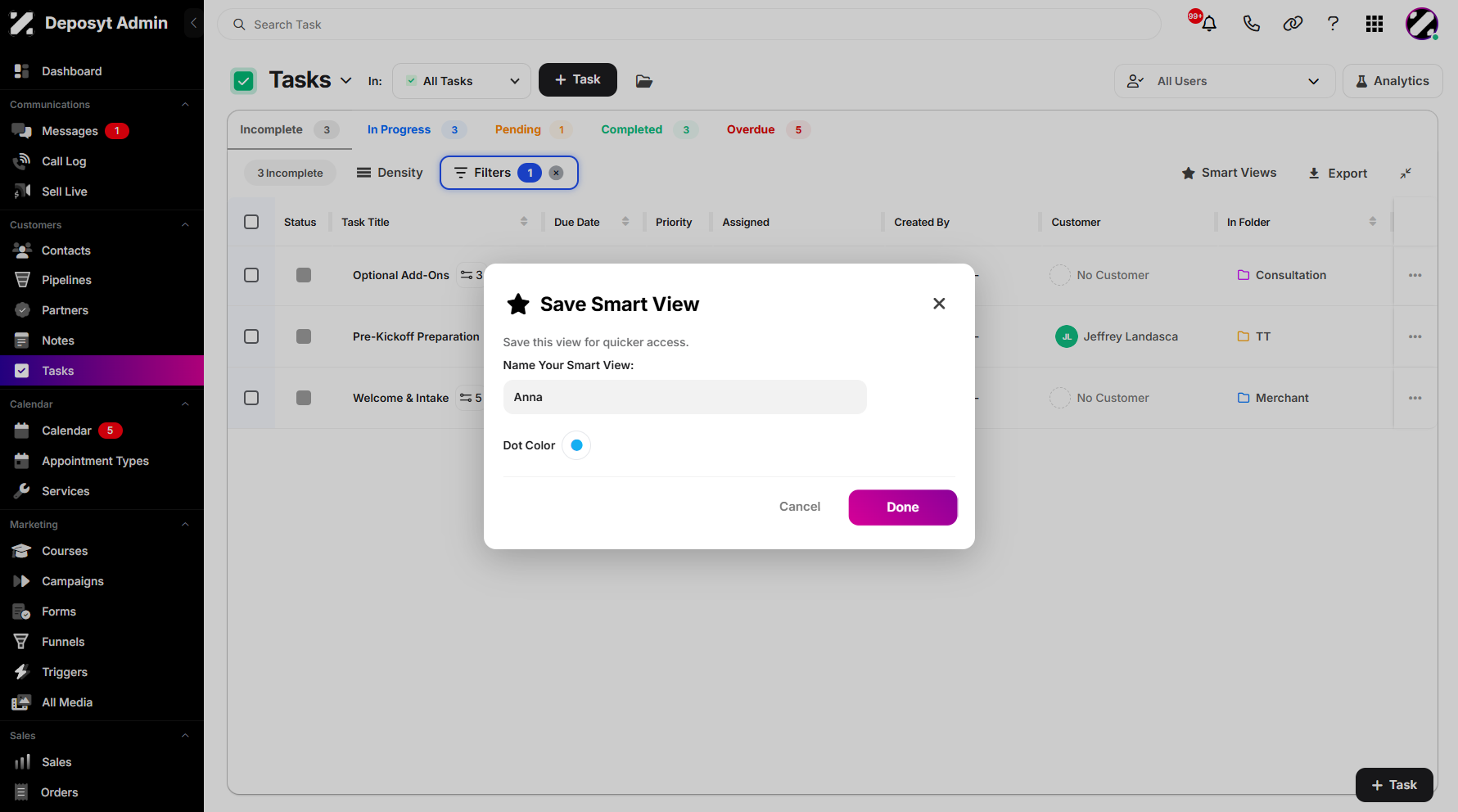Open the All Tasks dropdown
The height and width of the screenshot is (812, 1458).
tap(462, 81)
